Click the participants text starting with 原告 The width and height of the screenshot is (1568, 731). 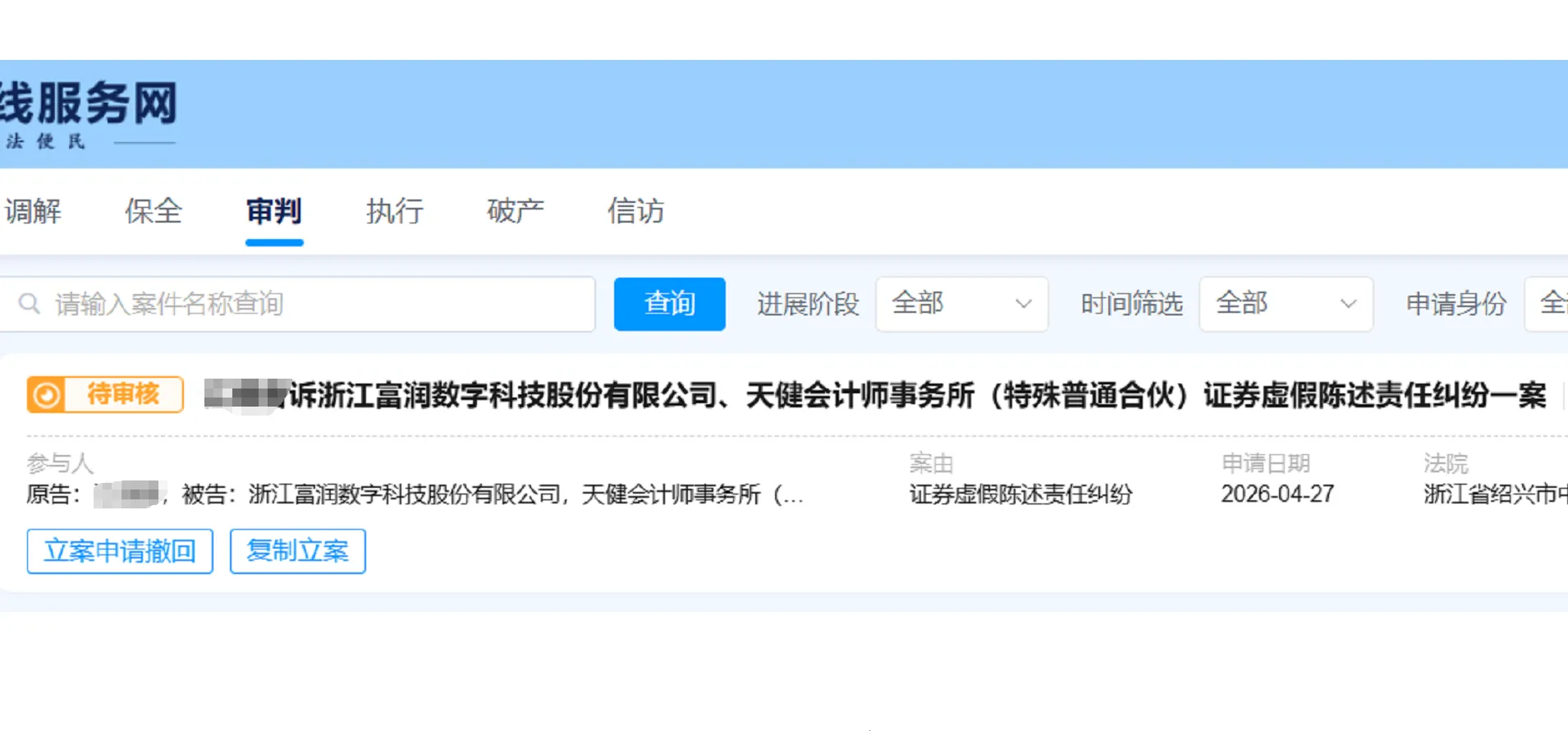(415, 494)
